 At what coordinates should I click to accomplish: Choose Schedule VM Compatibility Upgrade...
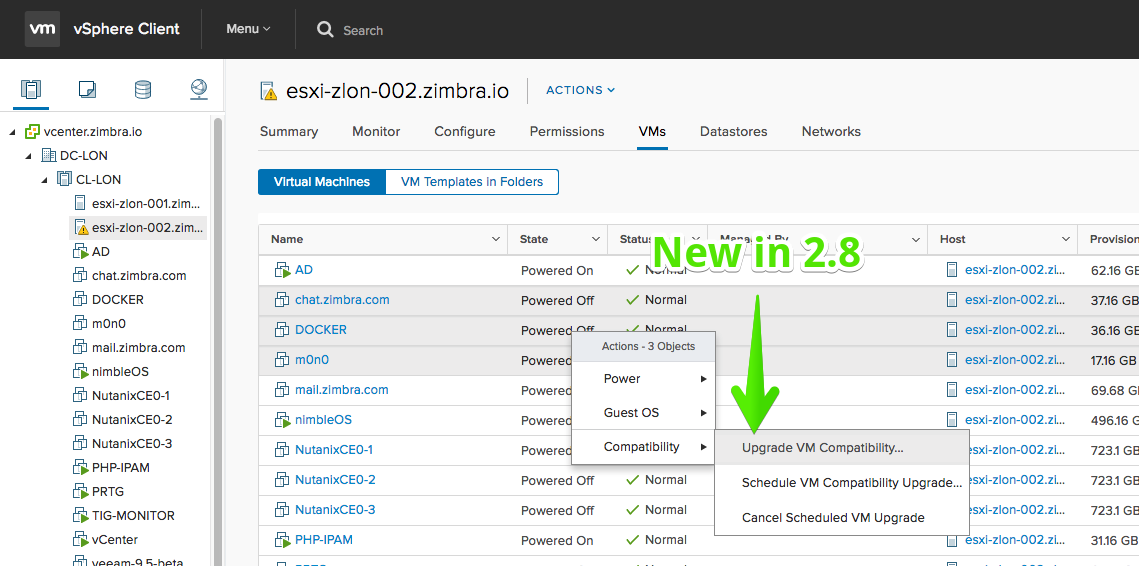point(842,482)
